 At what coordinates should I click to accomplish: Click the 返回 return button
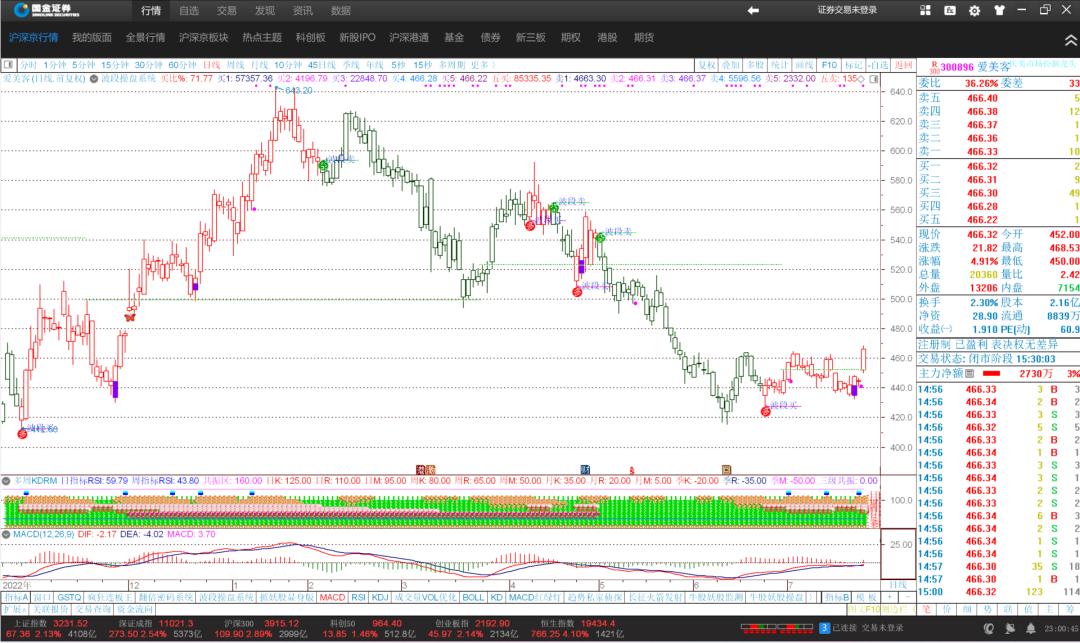[904, 64]
